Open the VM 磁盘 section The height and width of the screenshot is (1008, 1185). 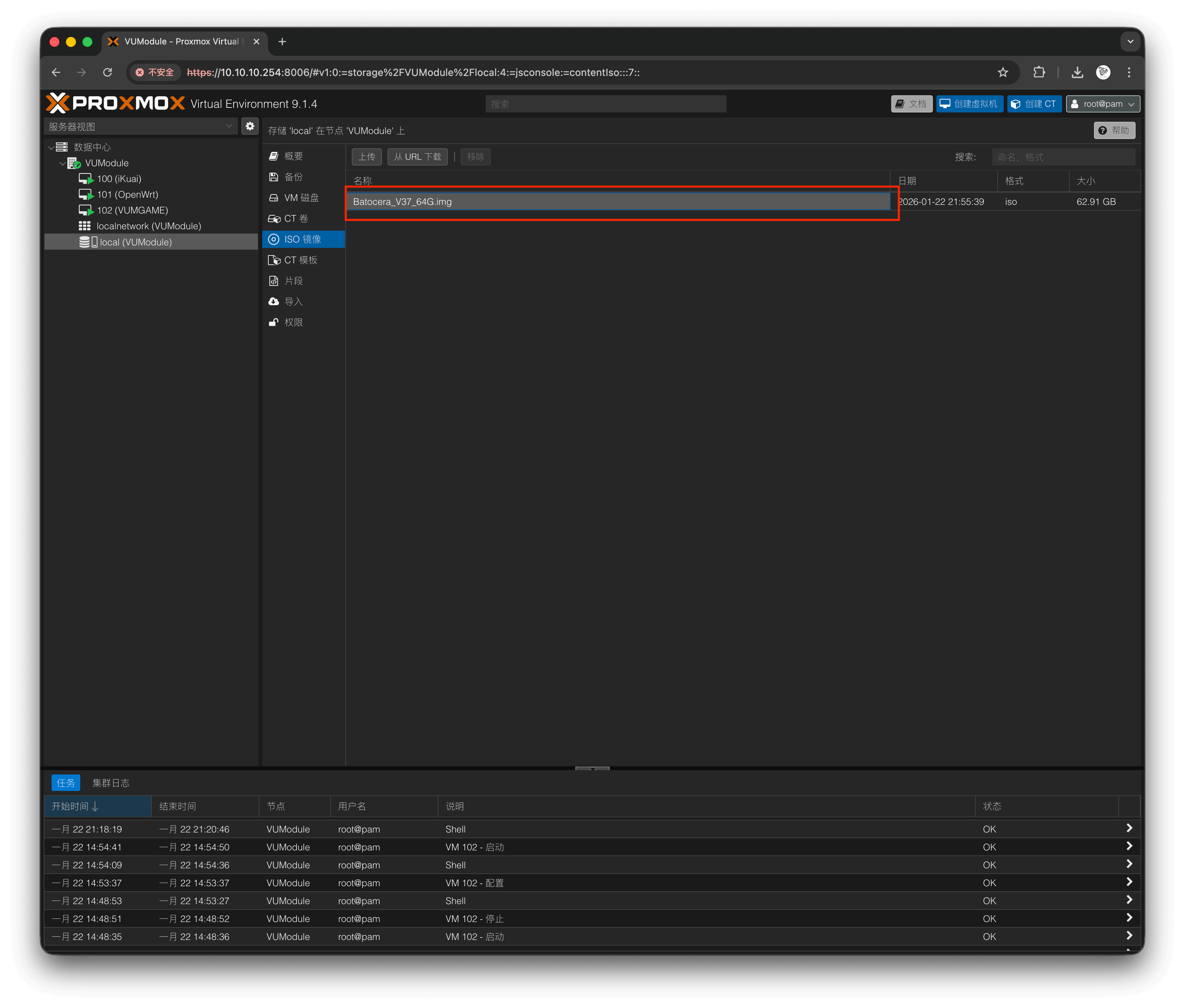(301, 198)
